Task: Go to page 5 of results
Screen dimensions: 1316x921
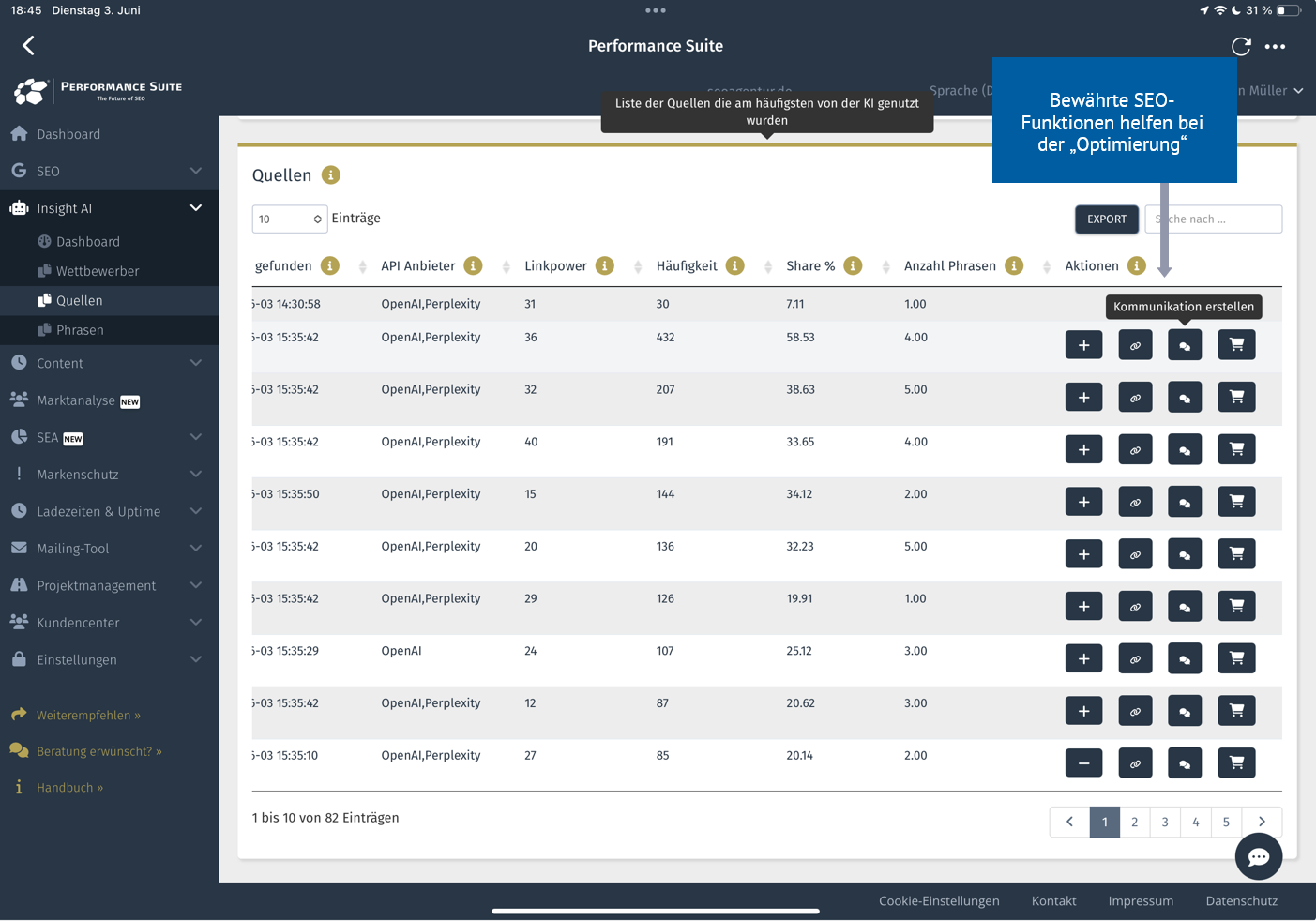Action: coord(1226,822)
